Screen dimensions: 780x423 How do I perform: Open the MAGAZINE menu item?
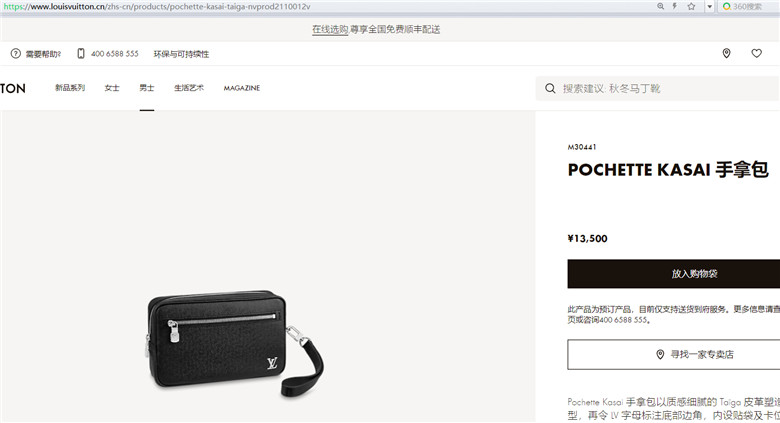tap(242, 88)
